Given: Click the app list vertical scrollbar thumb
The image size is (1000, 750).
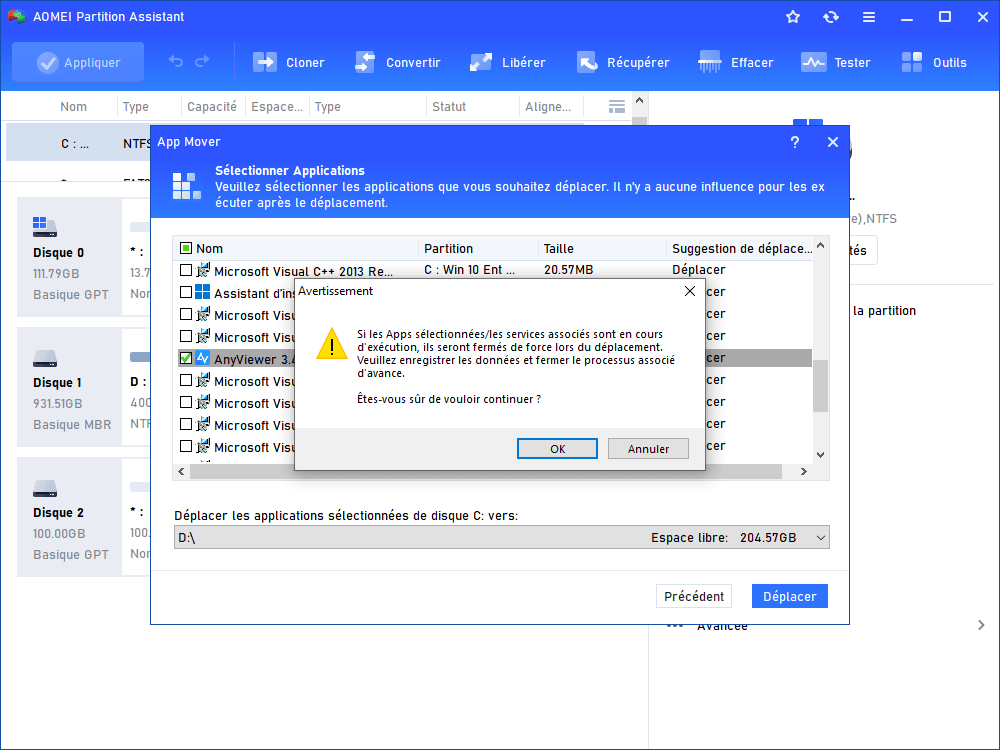Looking at the screenshot, I should 821,386.
